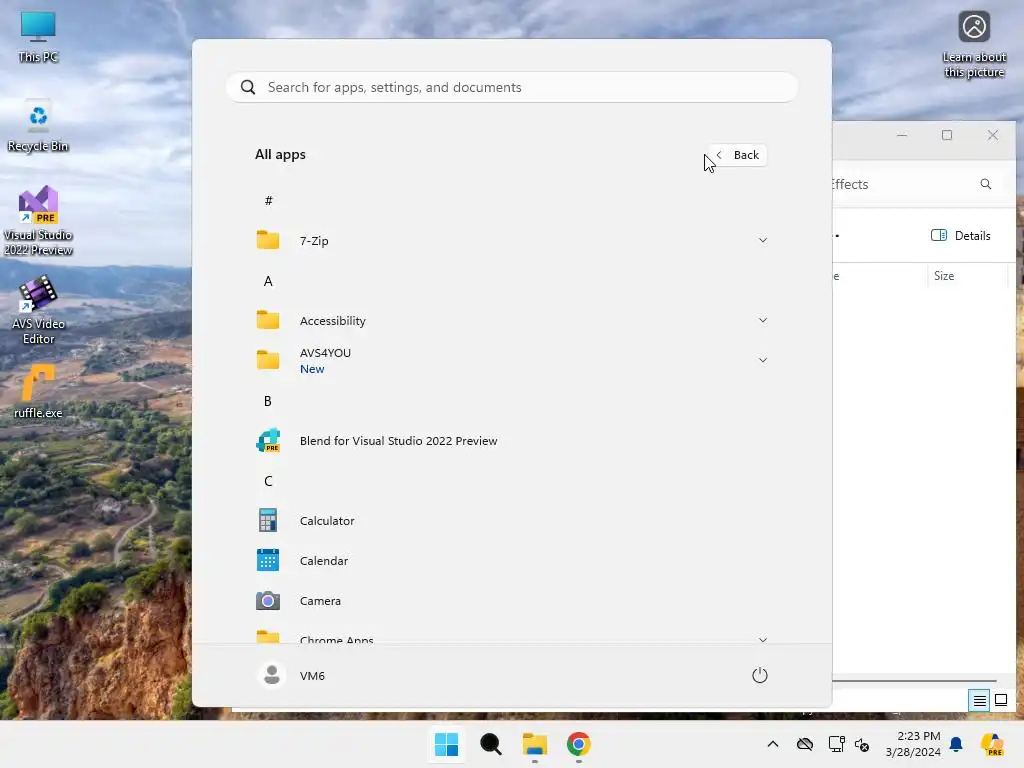Click the Visual Studio PRE tray icon
Image resolution: width=1024 pixels, height=768 pixels.
coord(992,744)
